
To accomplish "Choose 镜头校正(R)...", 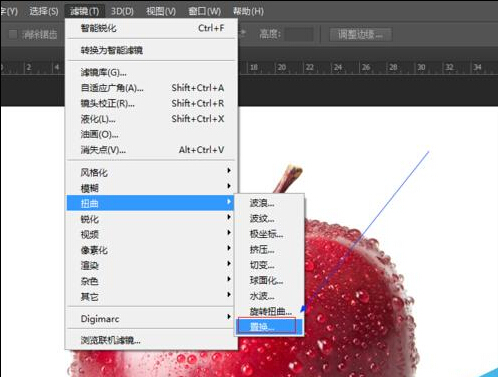I will coord(152,103).
